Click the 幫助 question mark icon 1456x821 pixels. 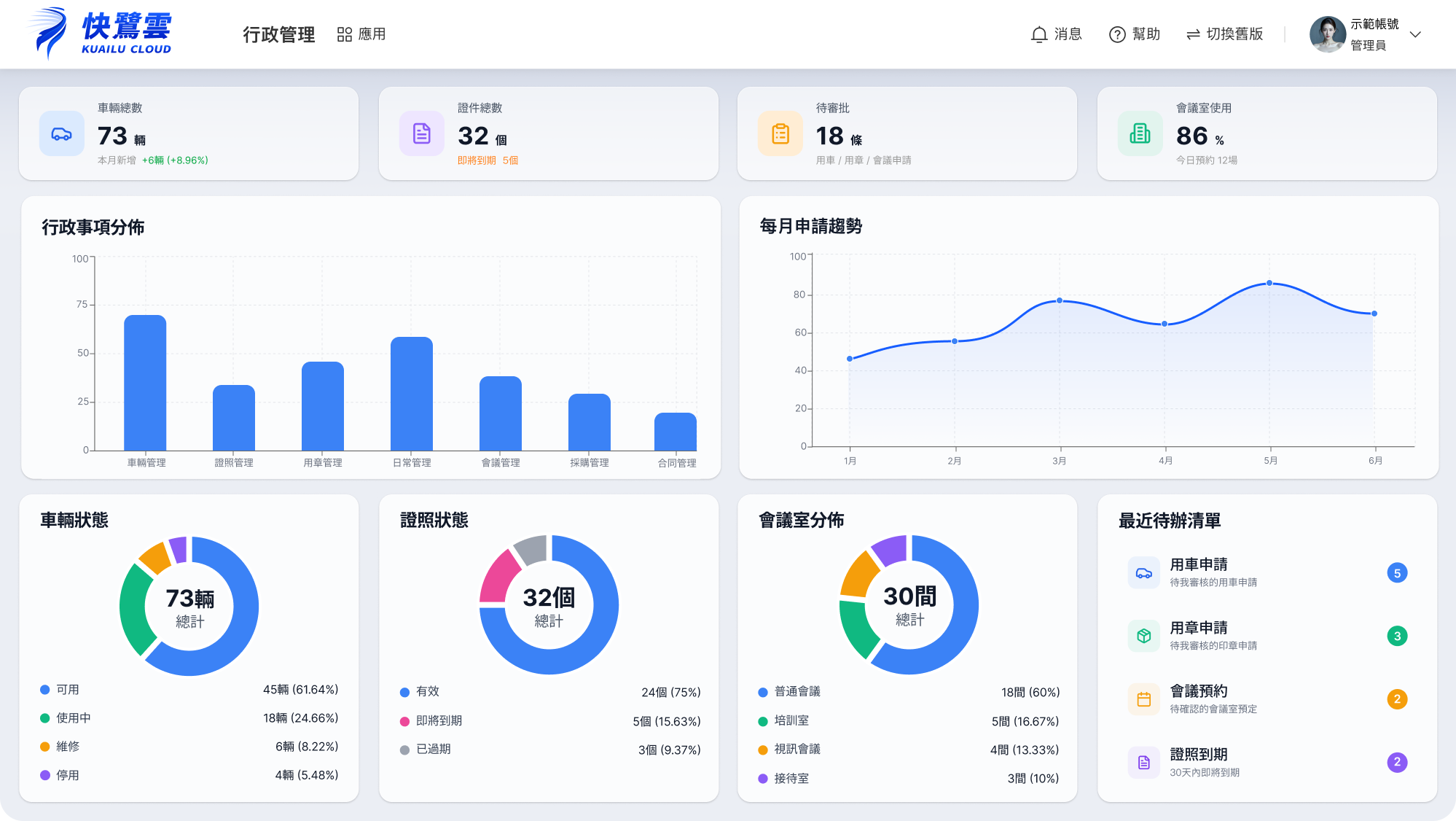click(x=1117, y=34)
